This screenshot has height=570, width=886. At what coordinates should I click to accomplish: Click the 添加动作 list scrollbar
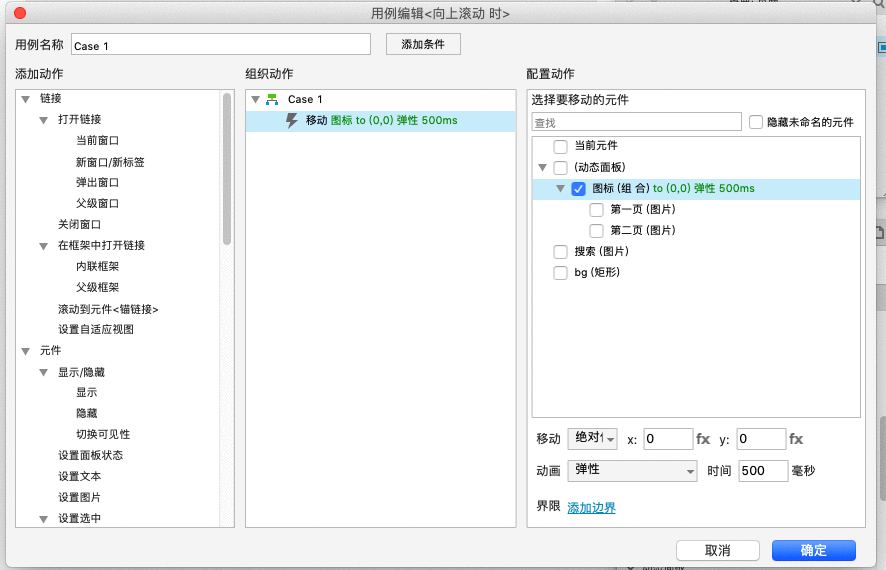(x=227, y=168)
